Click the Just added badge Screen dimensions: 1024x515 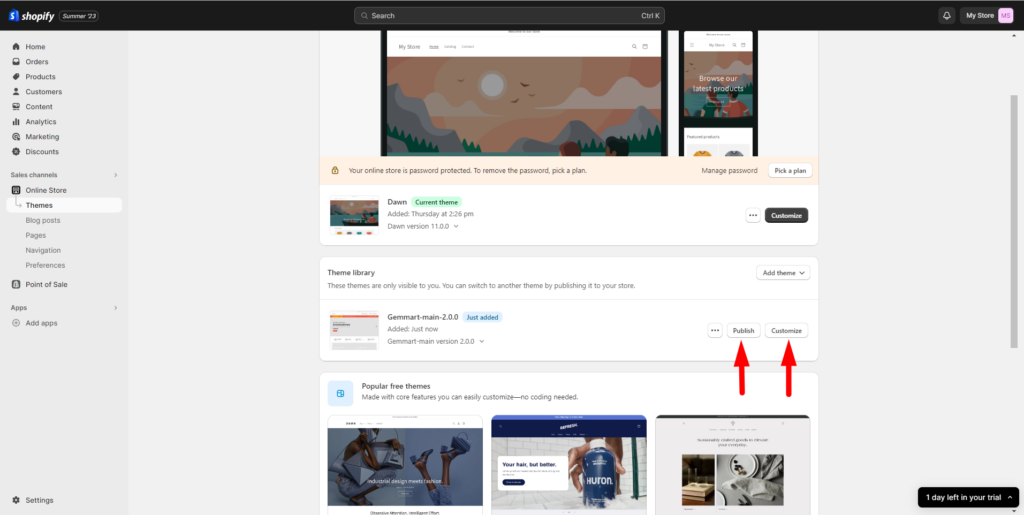483,317
